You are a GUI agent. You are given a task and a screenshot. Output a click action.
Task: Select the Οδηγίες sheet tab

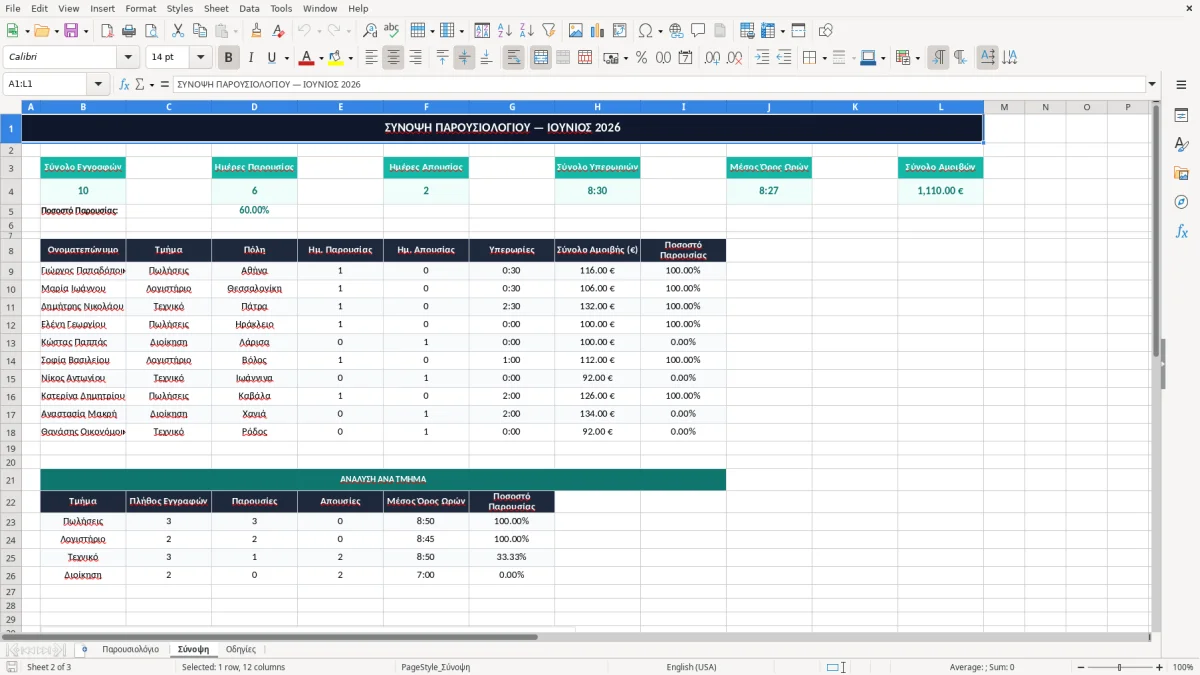click(241, 650)
